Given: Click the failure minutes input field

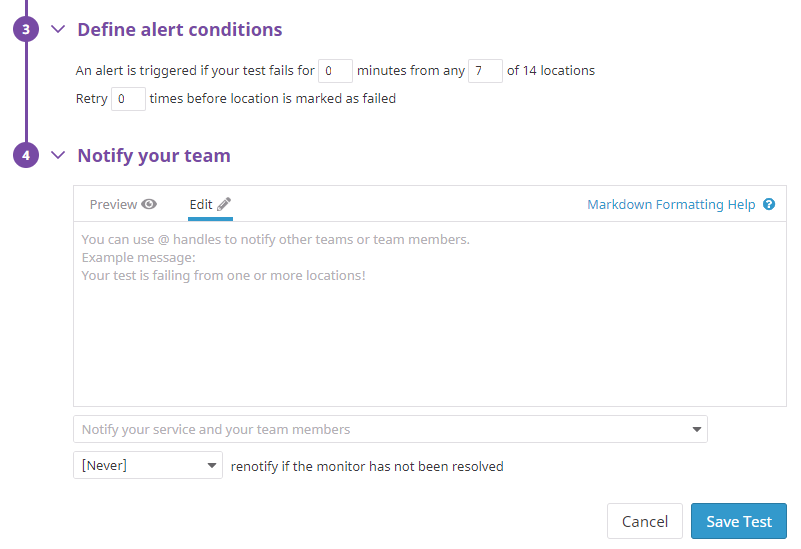Looking at the screenshot, I should point(335,70).
